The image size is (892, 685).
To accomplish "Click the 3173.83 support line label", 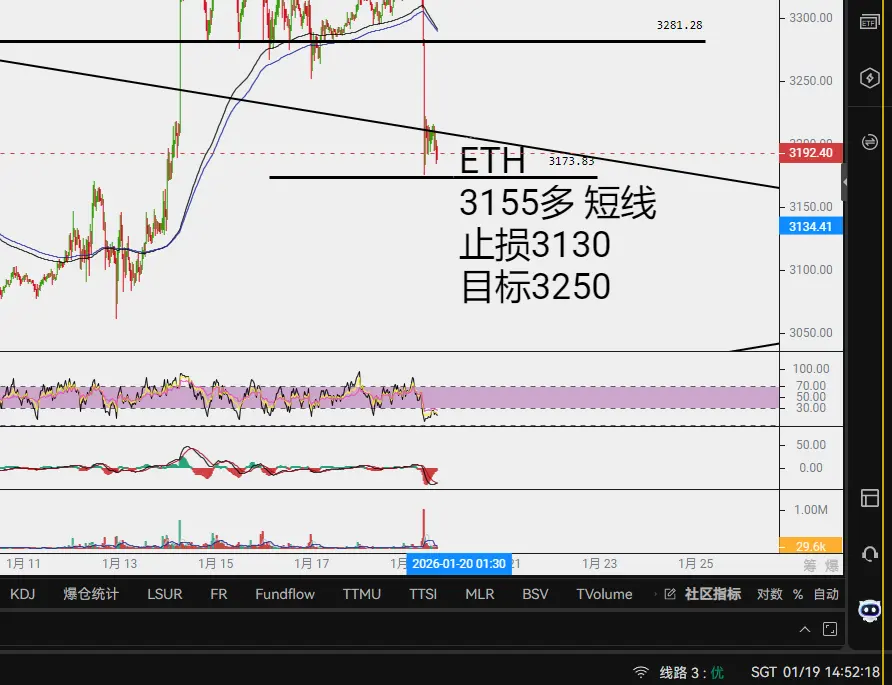I will (x=571, y=161).
